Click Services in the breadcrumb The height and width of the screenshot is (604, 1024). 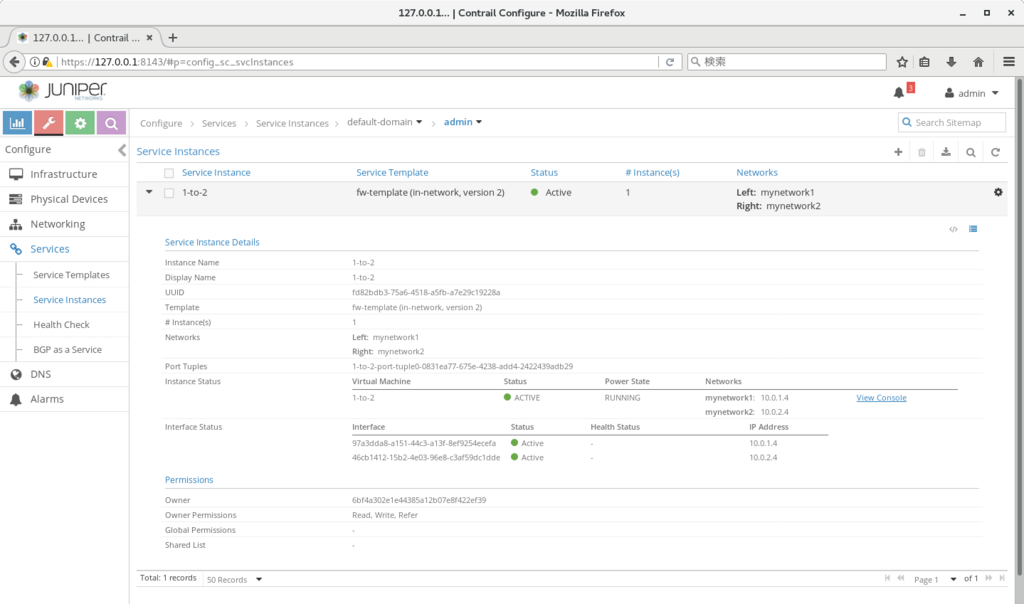pos(219,123)
